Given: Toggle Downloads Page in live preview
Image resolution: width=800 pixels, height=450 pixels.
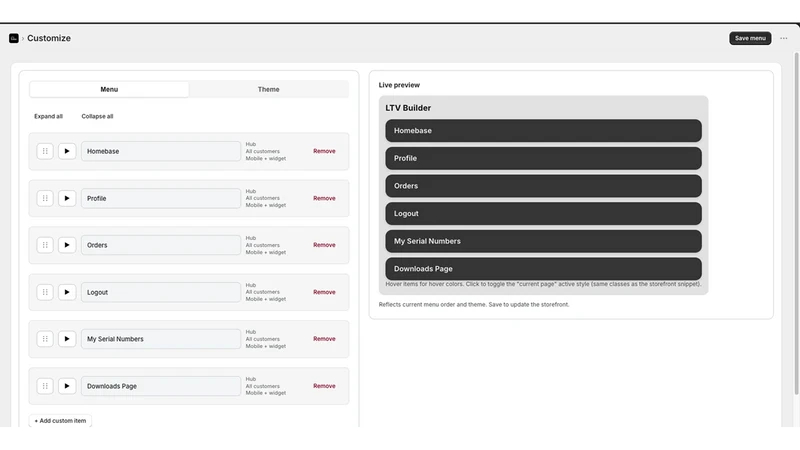Looking at the screenshot, I should [x=543, y=268].
